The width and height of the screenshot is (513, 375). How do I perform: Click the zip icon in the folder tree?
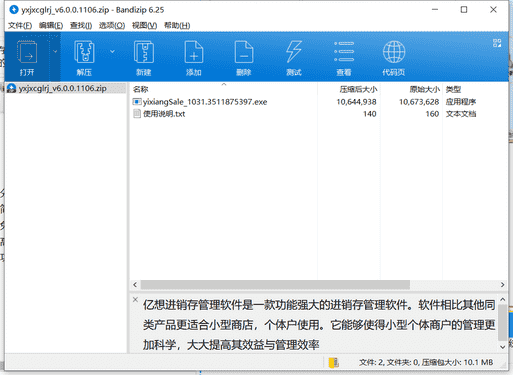tap(12, 88)
